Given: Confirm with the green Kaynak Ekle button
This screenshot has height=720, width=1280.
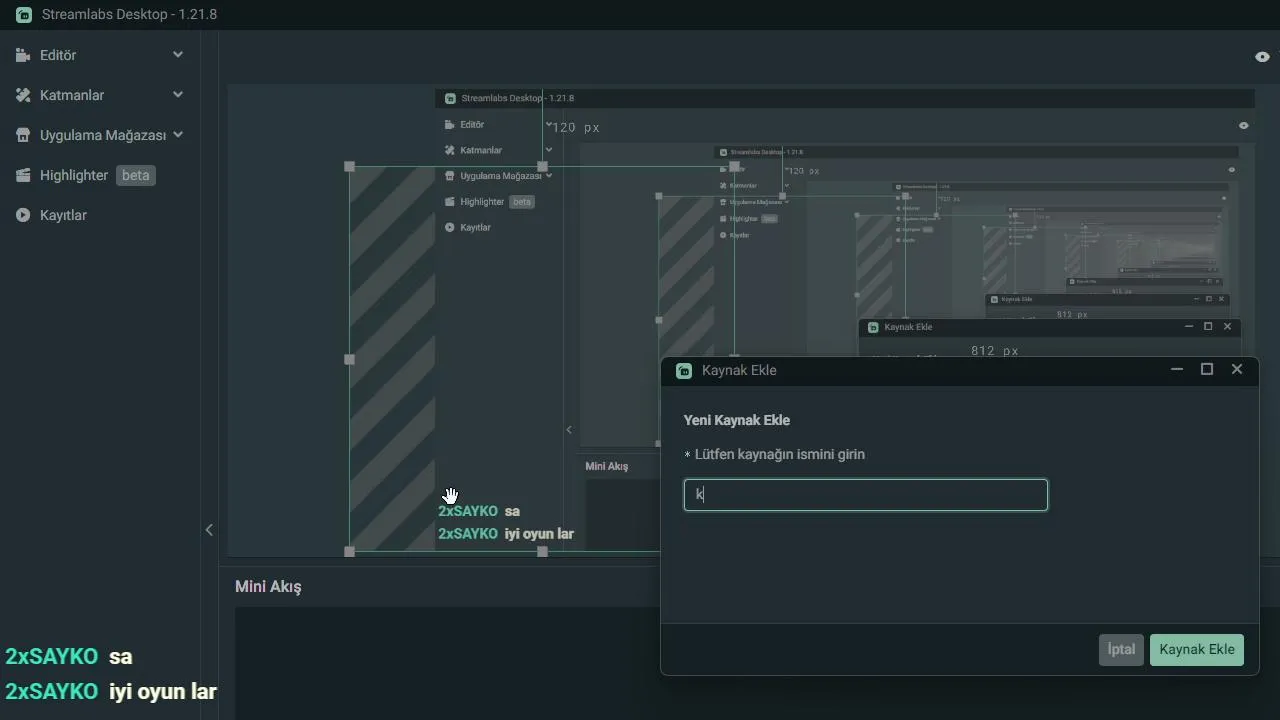Looking at the screenshot, I should (x=1197, y=650).
